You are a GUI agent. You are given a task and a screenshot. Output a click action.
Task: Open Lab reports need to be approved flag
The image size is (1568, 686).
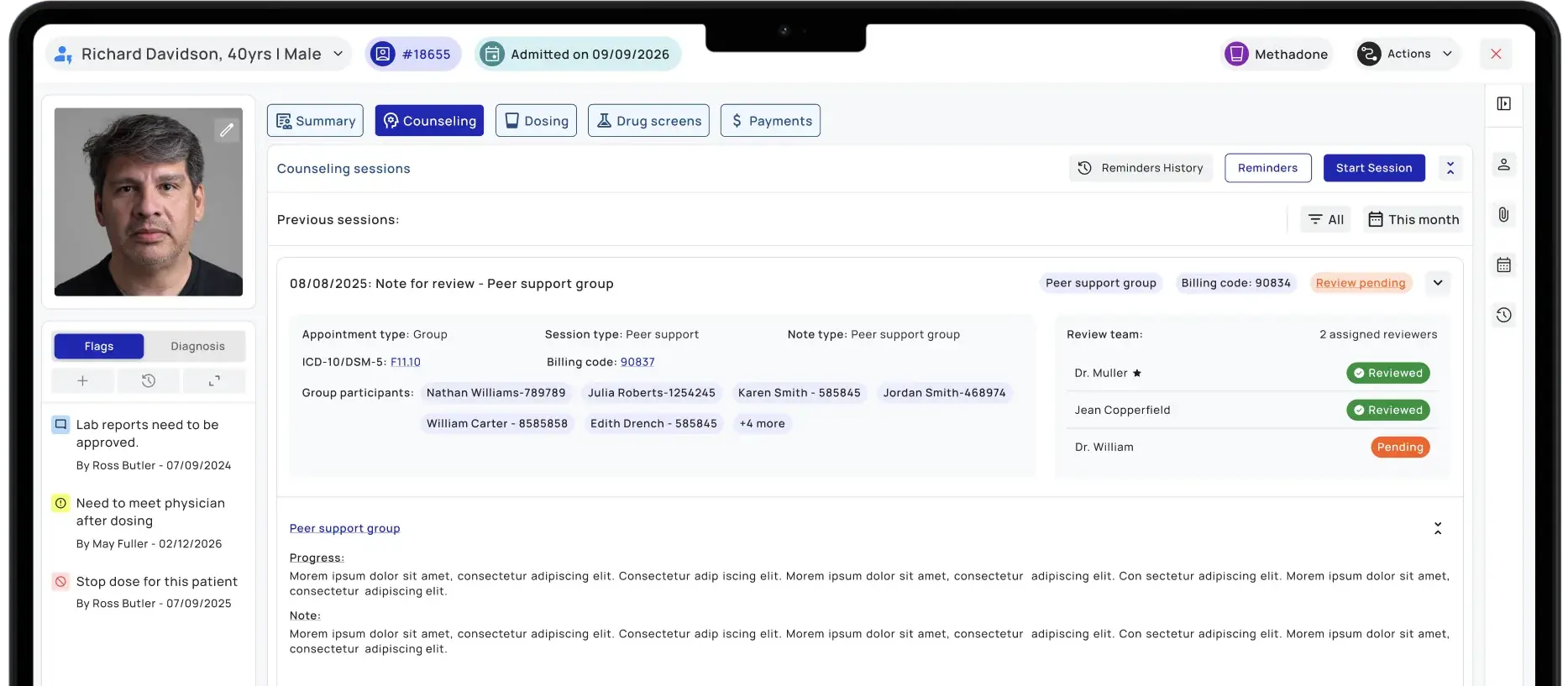(148, 433)
